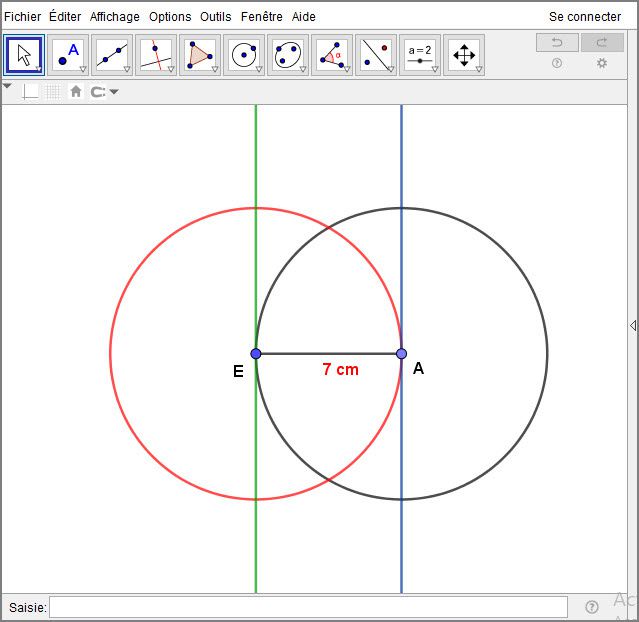This screenshot has height=622, width=639.
Task: Open Perpendicular line tool submenu arrow
Action: click(171, 69)
